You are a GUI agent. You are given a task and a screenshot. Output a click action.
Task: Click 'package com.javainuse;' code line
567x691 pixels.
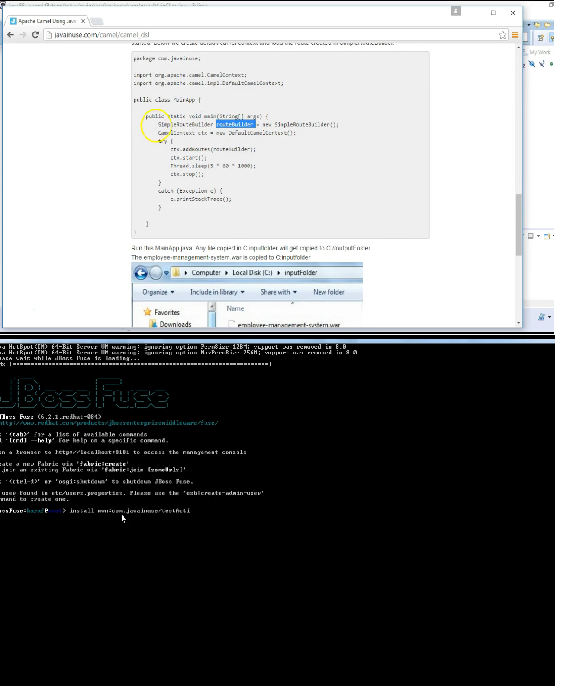click(167, 59)
